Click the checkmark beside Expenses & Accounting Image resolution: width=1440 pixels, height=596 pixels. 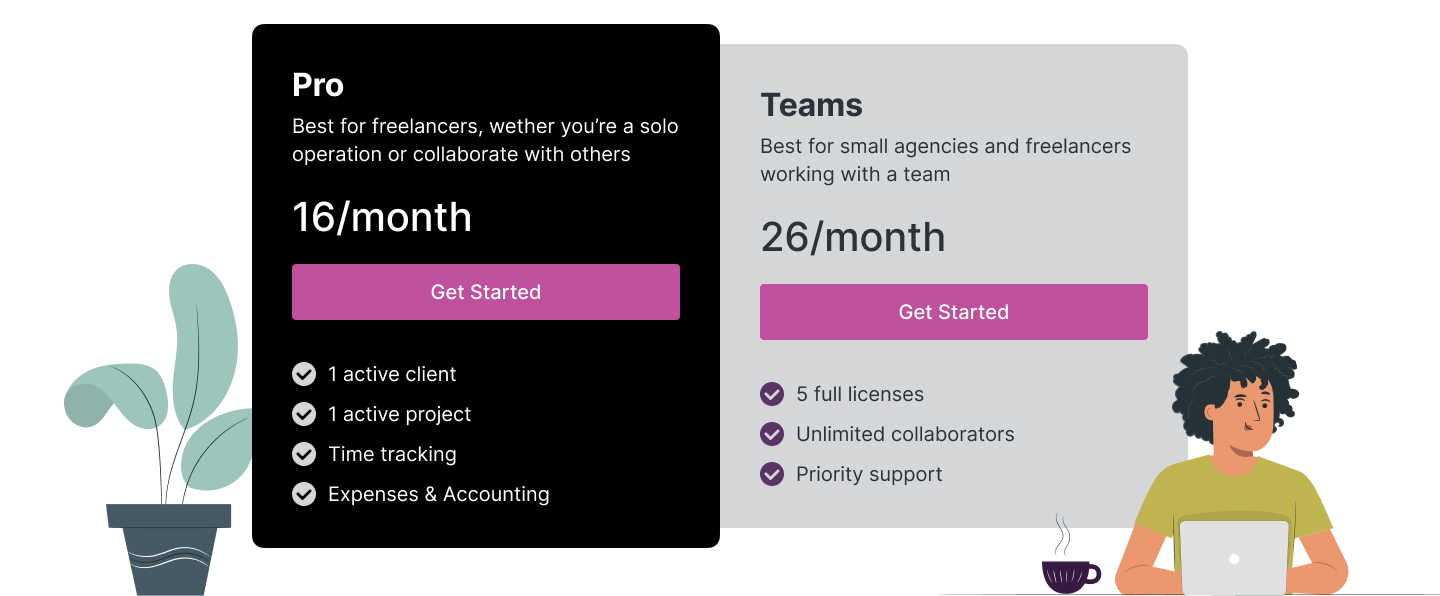(304, 494)
